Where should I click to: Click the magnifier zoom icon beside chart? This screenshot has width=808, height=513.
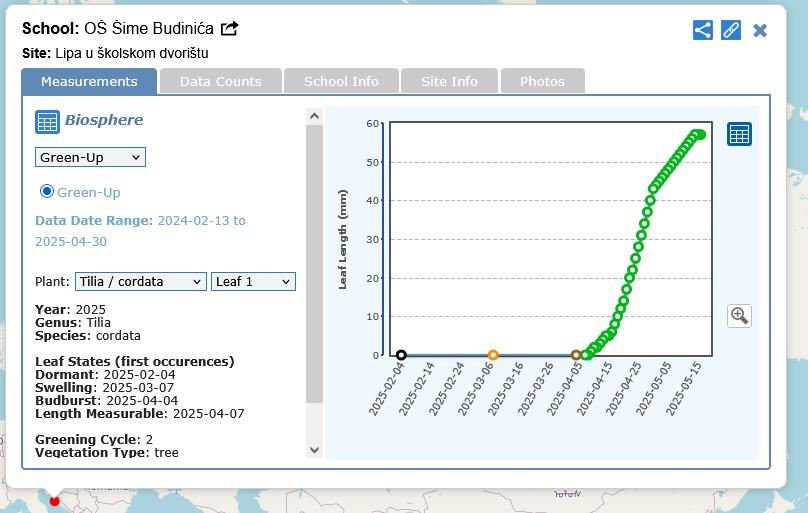(x=739, y=316)
